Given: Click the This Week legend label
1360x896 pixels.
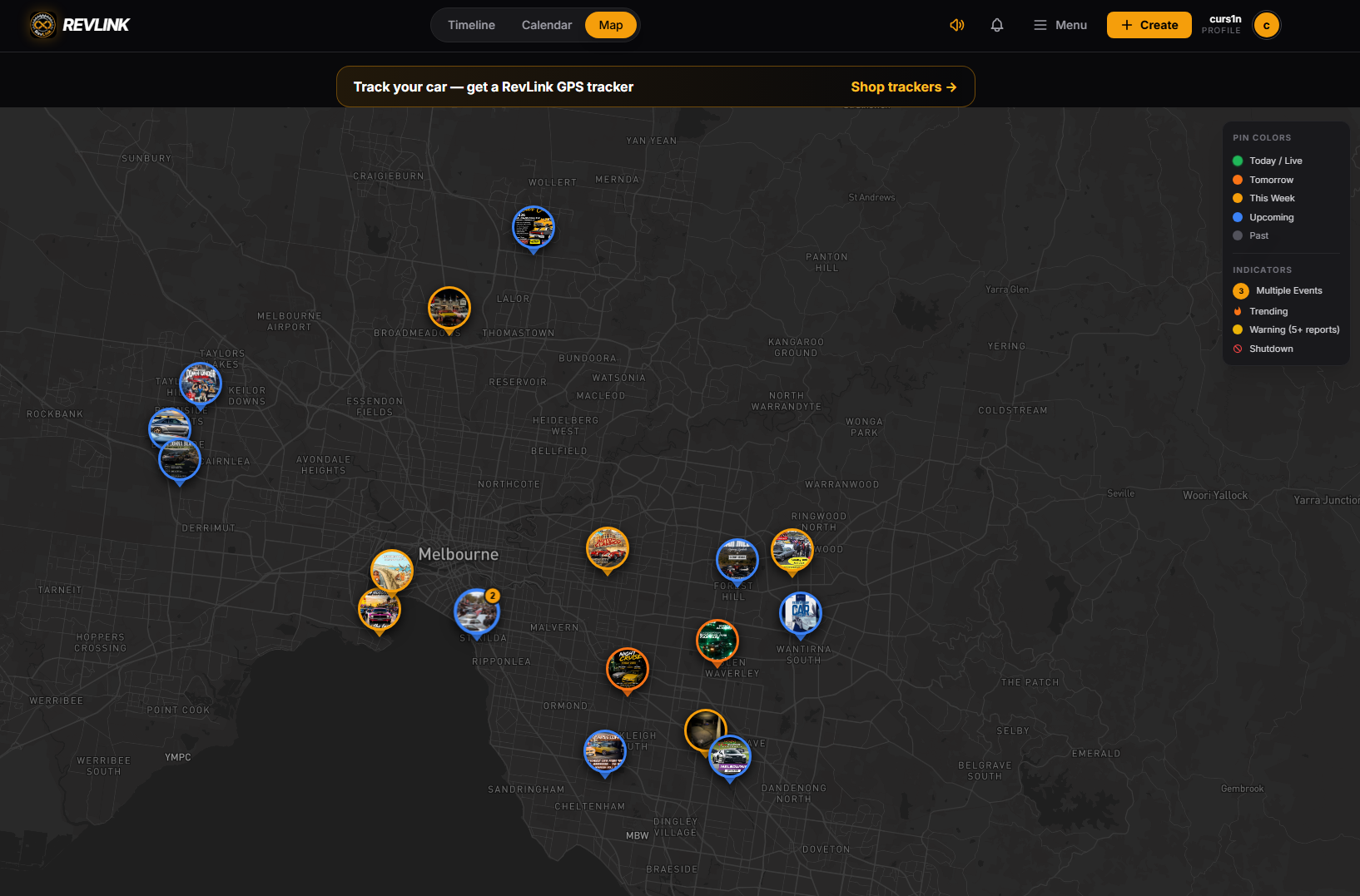Looking at the screenshot, I should click(x=1272, y=198).
